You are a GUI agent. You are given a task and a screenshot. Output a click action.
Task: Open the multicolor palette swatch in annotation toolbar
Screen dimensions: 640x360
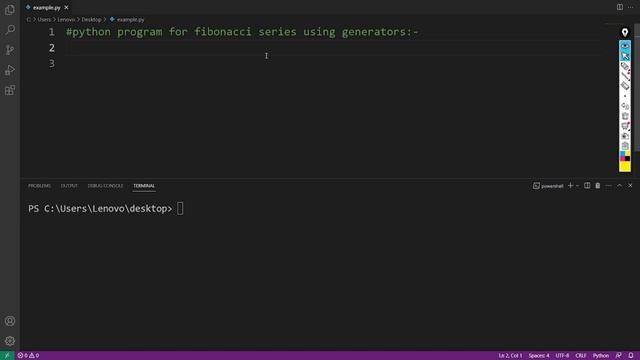pyautogui.click(x=625, y=156)
